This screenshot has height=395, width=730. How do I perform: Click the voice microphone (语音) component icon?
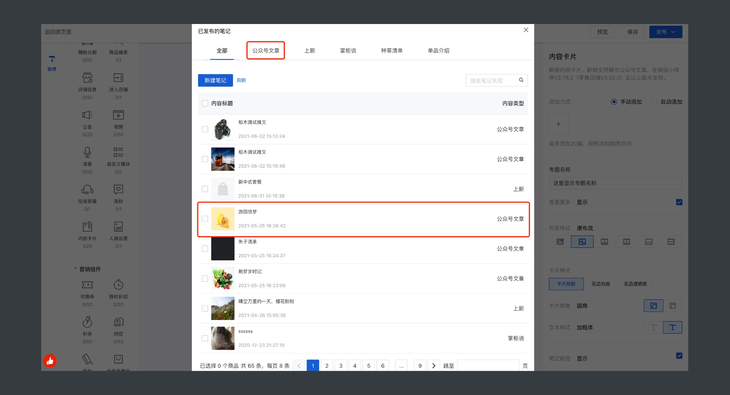tap(87, 152)
